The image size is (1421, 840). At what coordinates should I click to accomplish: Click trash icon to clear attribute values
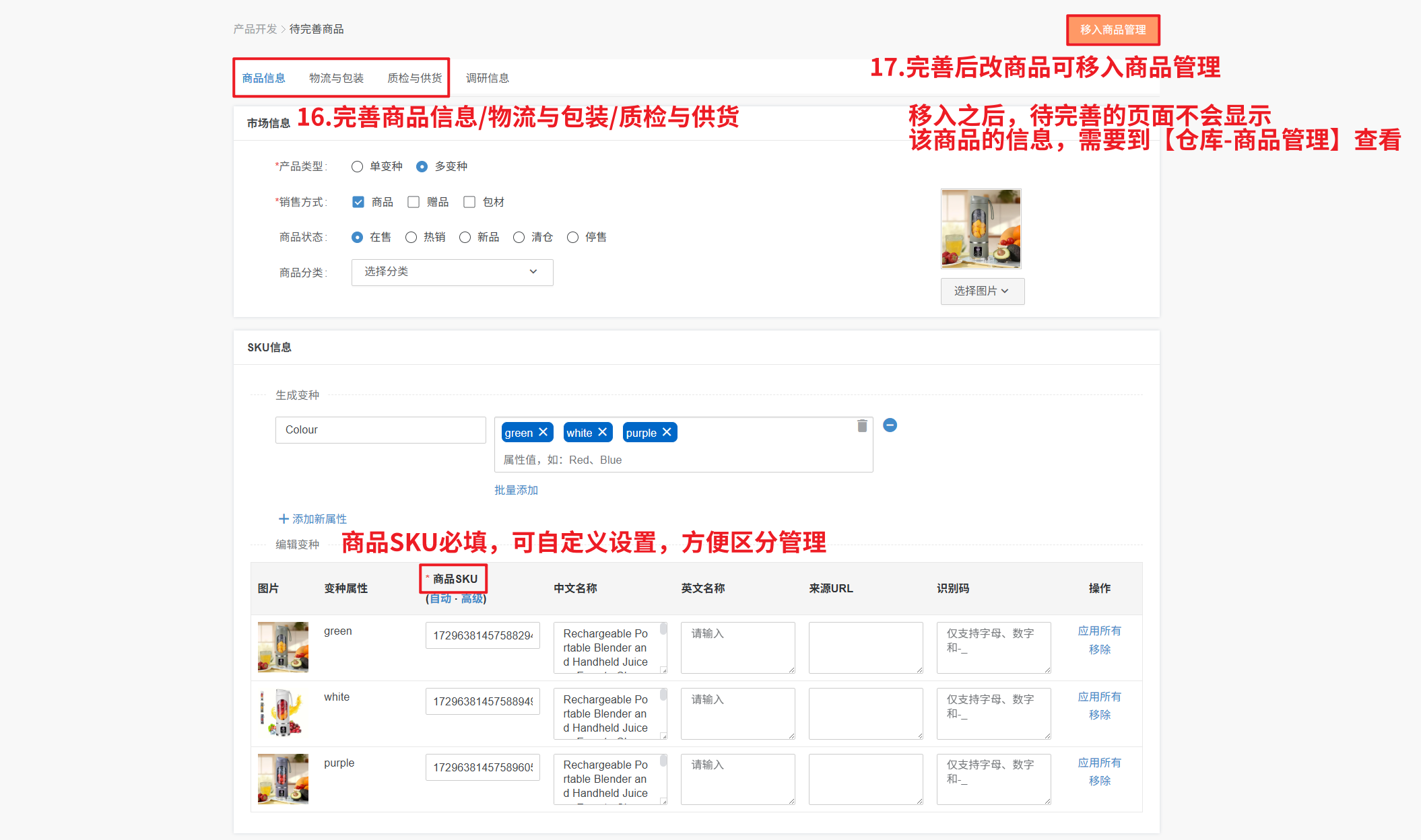pyautogui.click(x=861, y=425)
